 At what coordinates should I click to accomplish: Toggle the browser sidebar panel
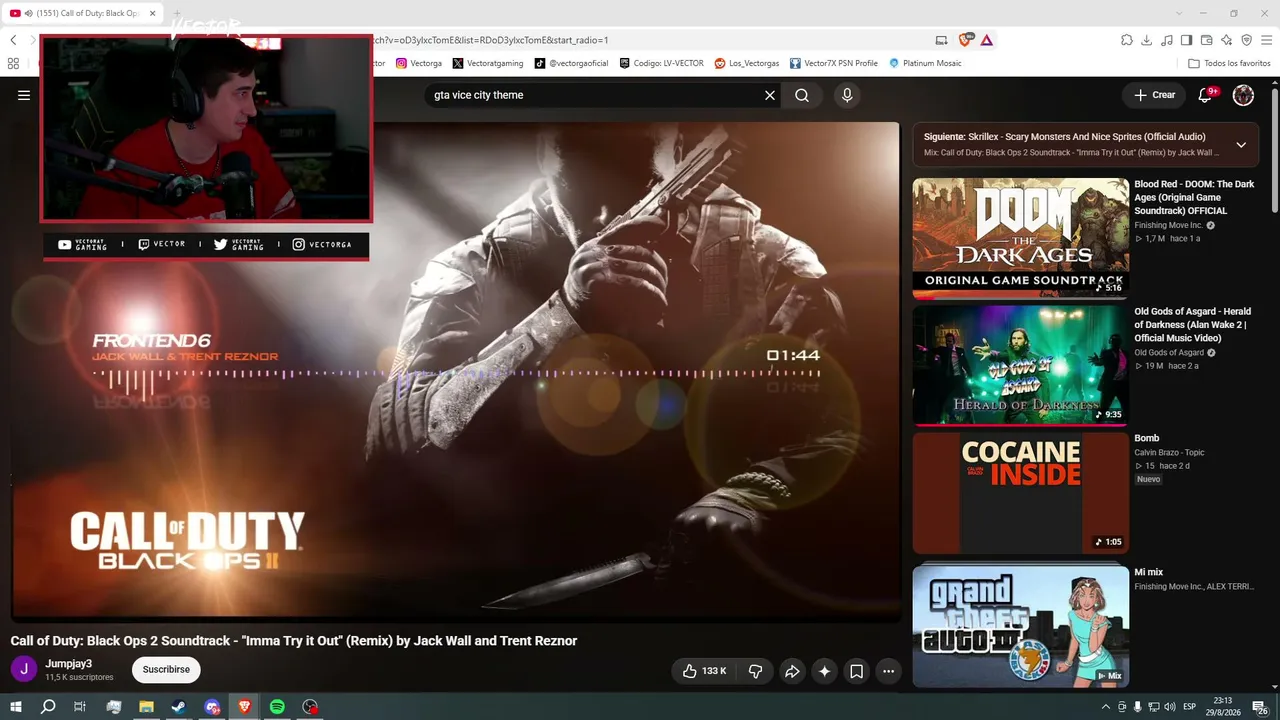coord(1187,40)
